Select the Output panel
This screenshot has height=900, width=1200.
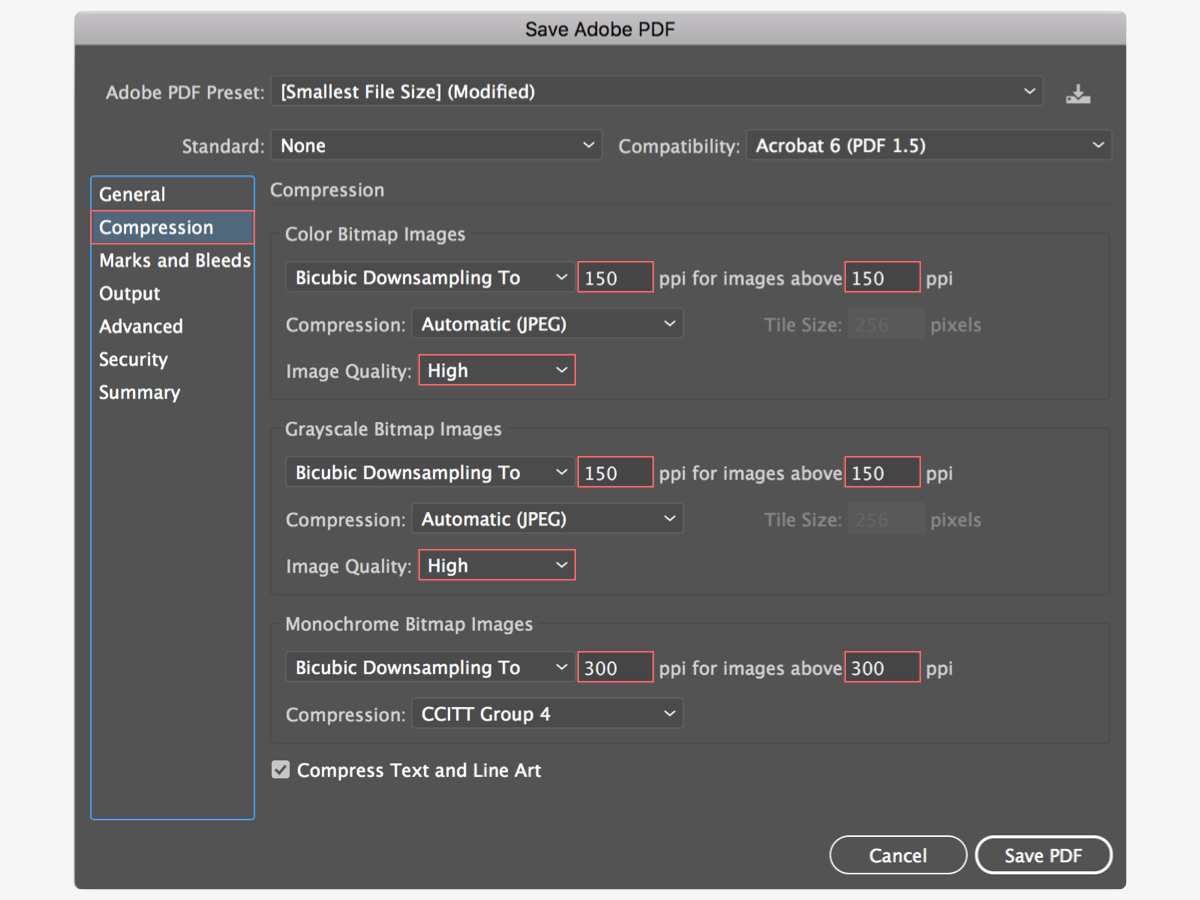128,293
